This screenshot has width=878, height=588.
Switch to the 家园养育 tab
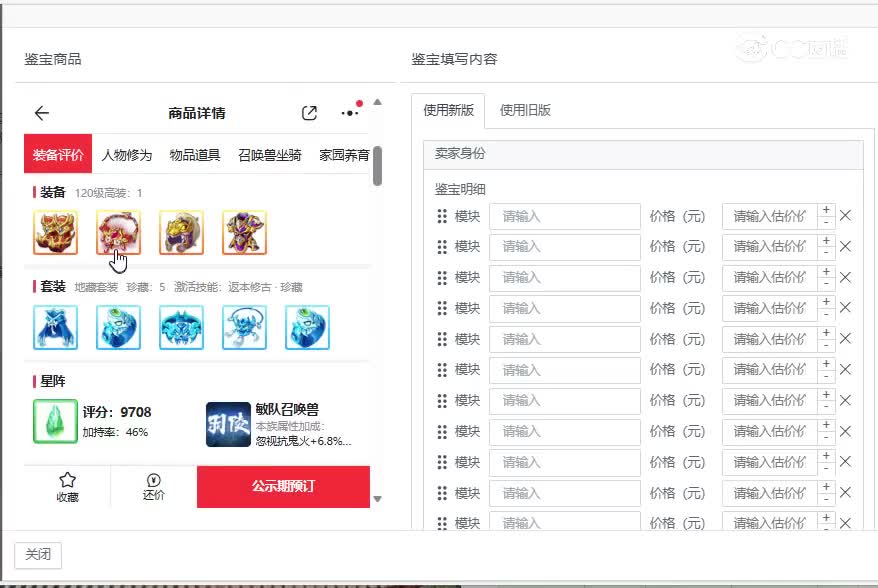tap(344, 155)
